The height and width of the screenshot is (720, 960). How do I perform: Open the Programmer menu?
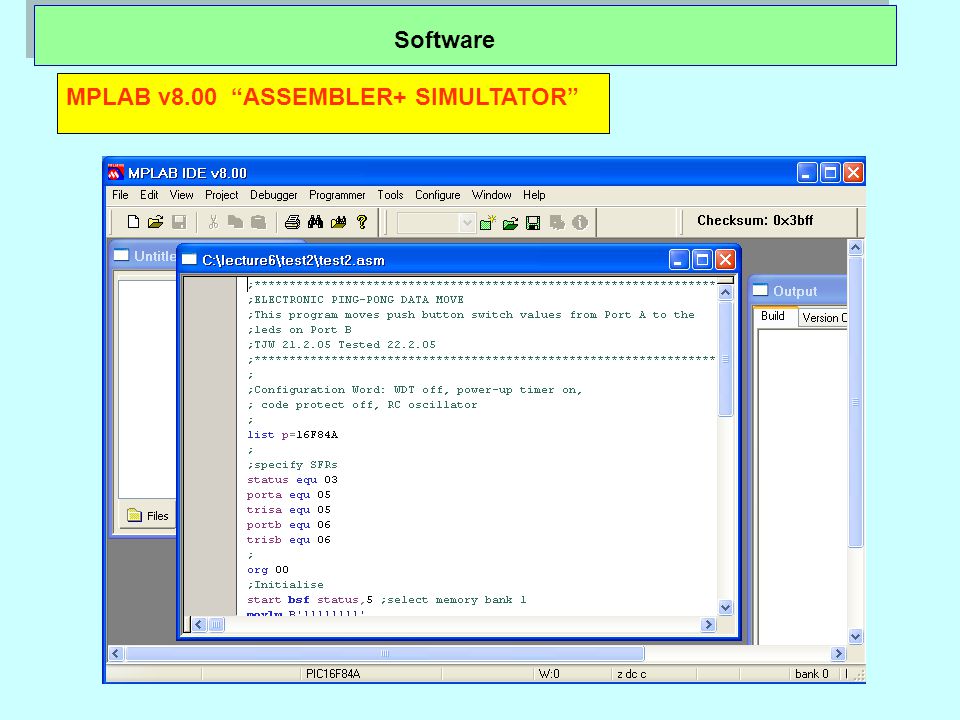pyautogui.click(x=337, y=195)
